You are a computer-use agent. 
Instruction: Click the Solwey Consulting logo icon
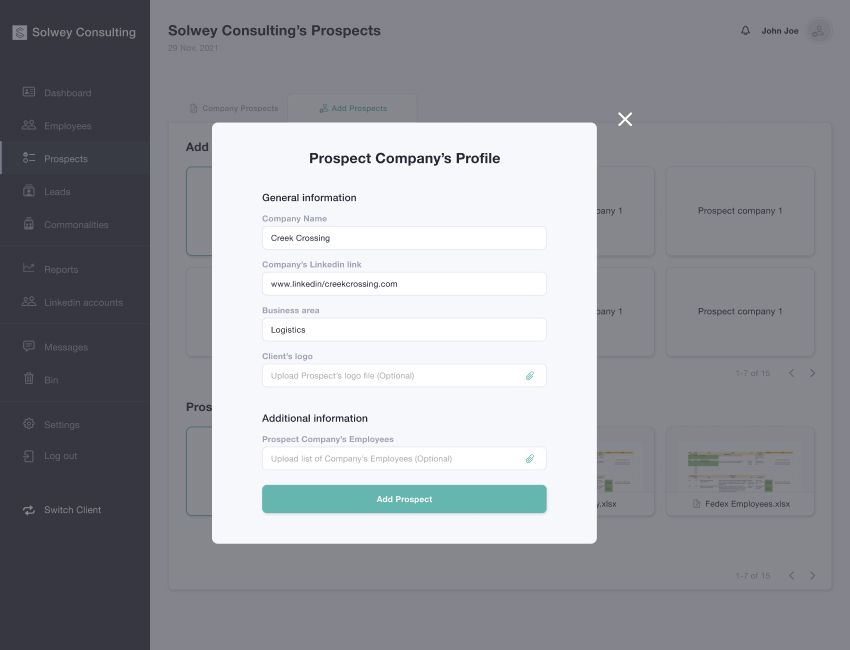tap(20, 33)
